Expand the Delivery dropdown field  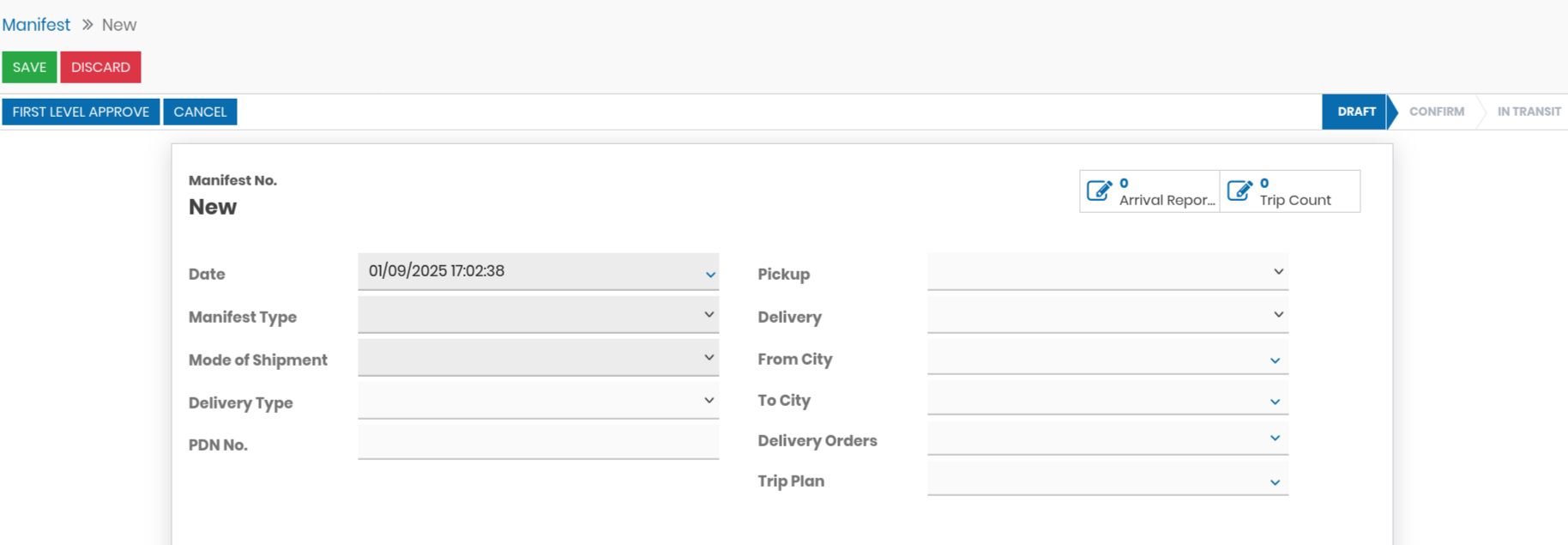point(1278,315)
